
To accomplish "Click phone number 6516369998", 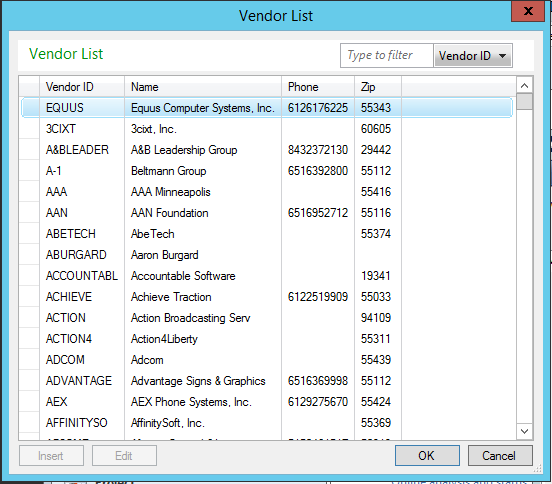I will pos(318,381).
